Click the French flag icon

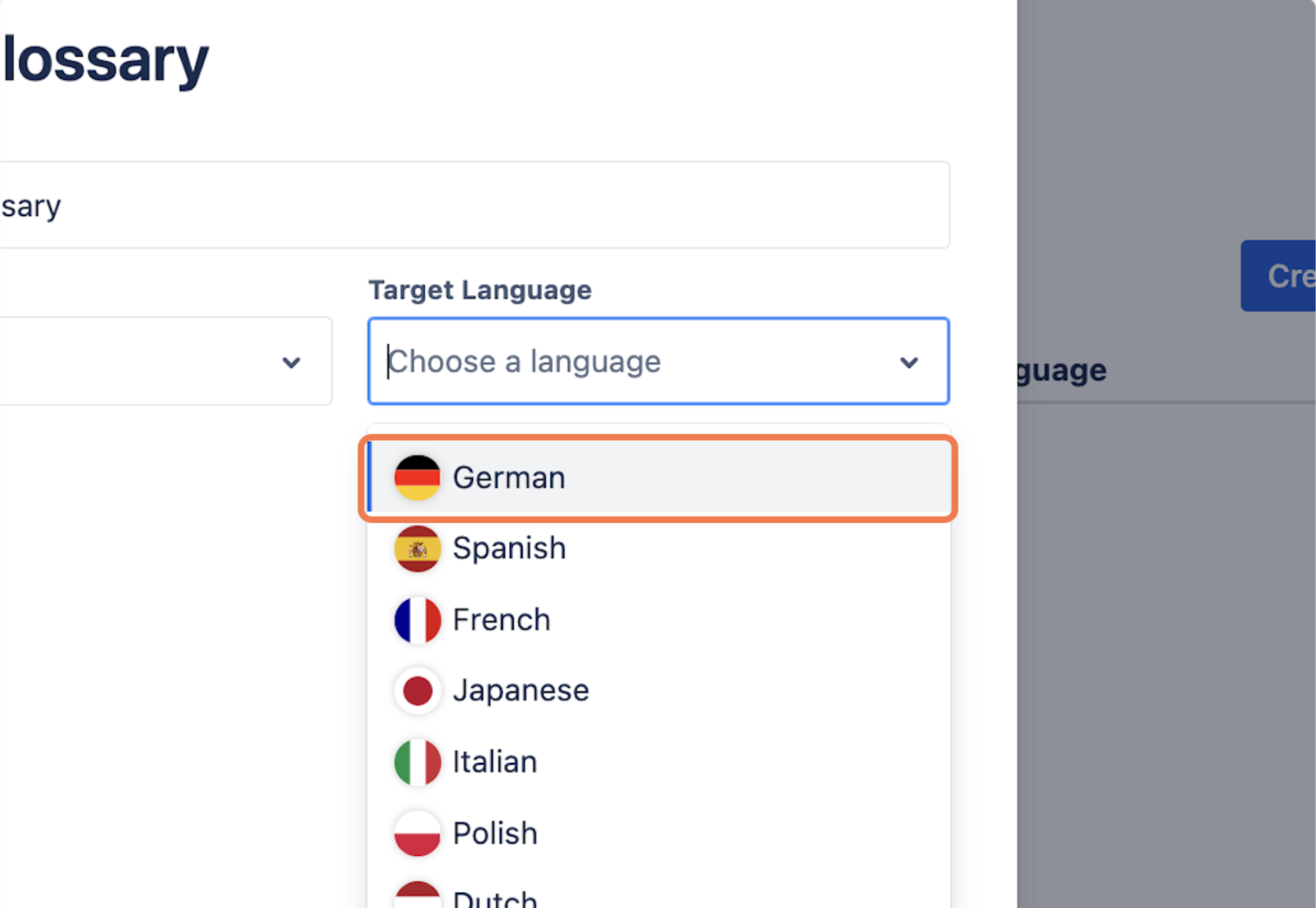coord(417,620)
